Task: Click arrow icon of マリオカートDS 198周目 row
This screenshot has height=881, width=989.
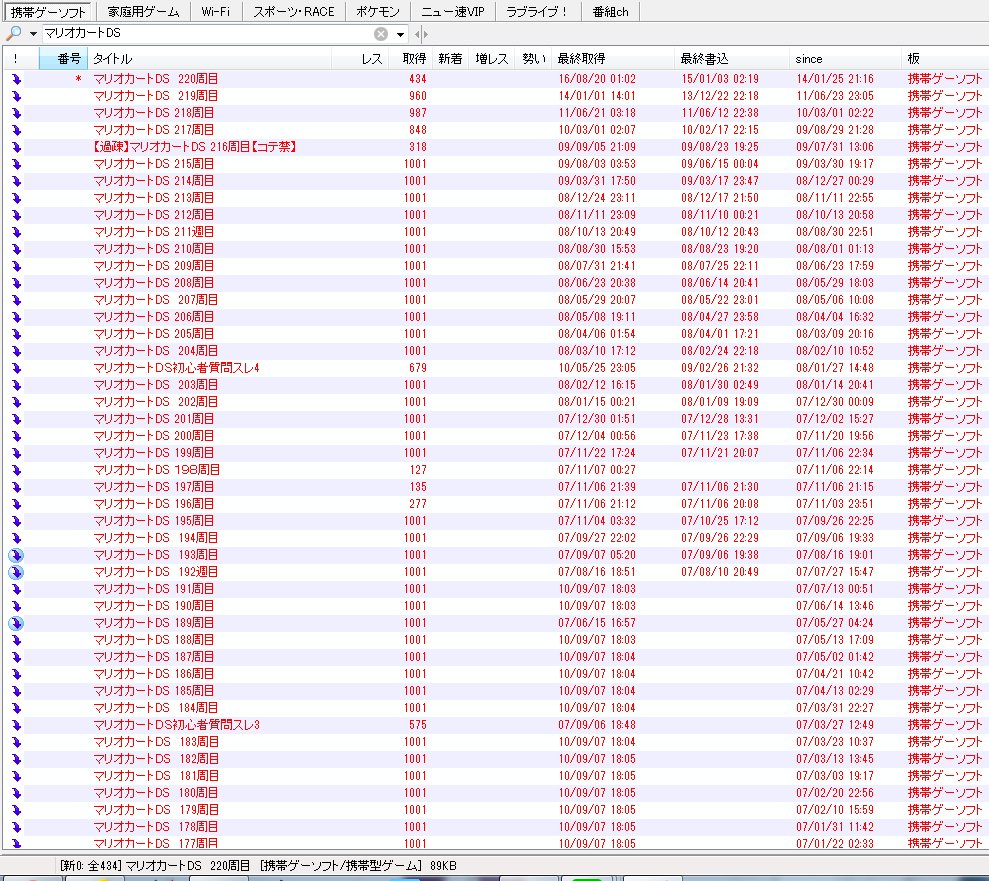Action: [x=16, y=470]
